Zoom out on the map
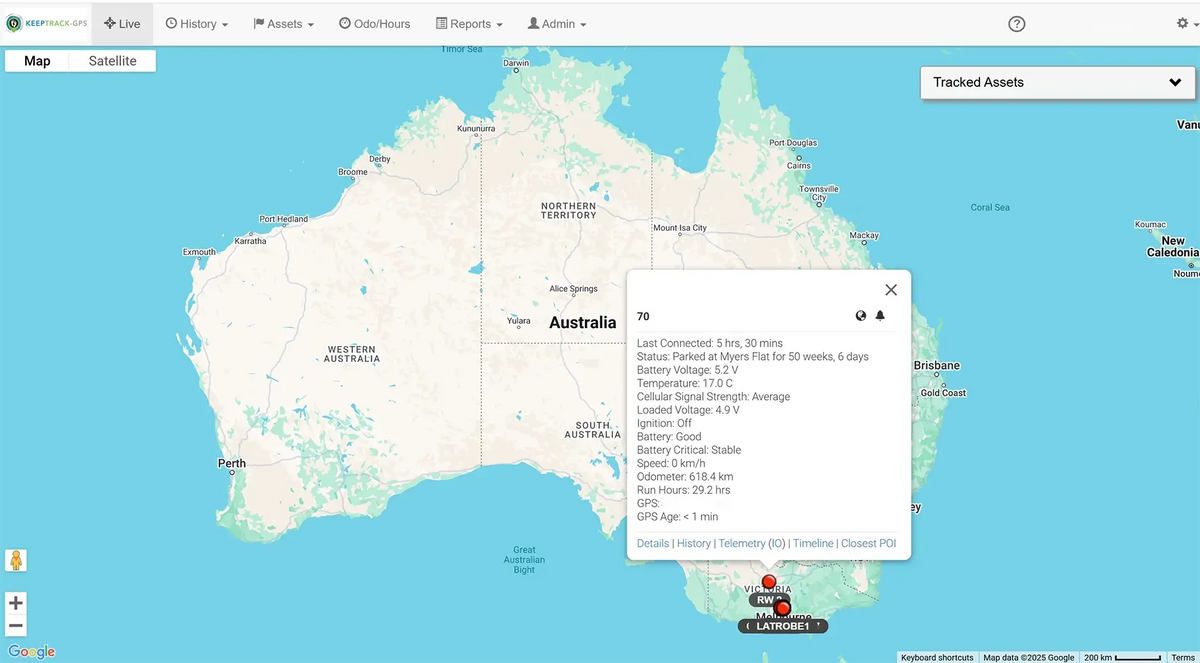Viewport: 1200px width, 663px height. coord(16,627)
